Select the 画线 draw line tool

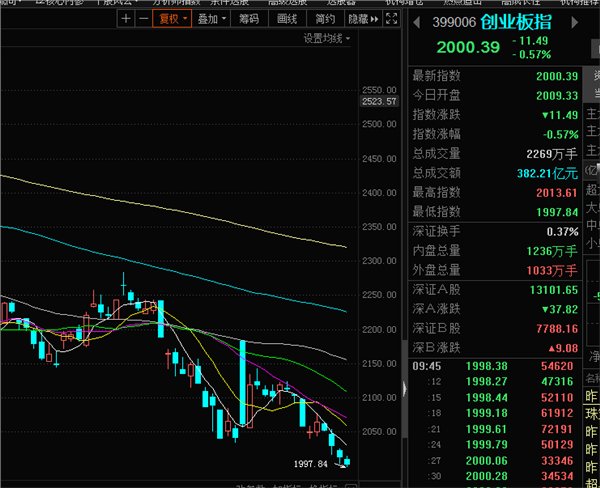click(287, 18)
